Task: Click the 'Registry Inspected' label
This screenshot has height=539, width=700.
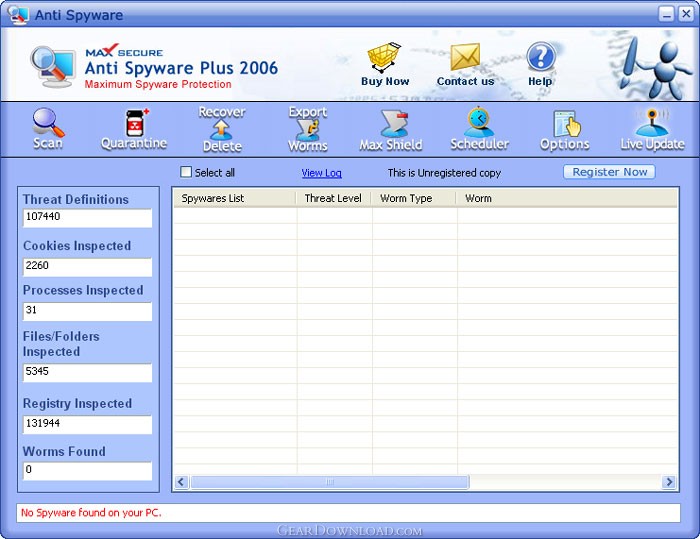Action: (x=77, y=403)
